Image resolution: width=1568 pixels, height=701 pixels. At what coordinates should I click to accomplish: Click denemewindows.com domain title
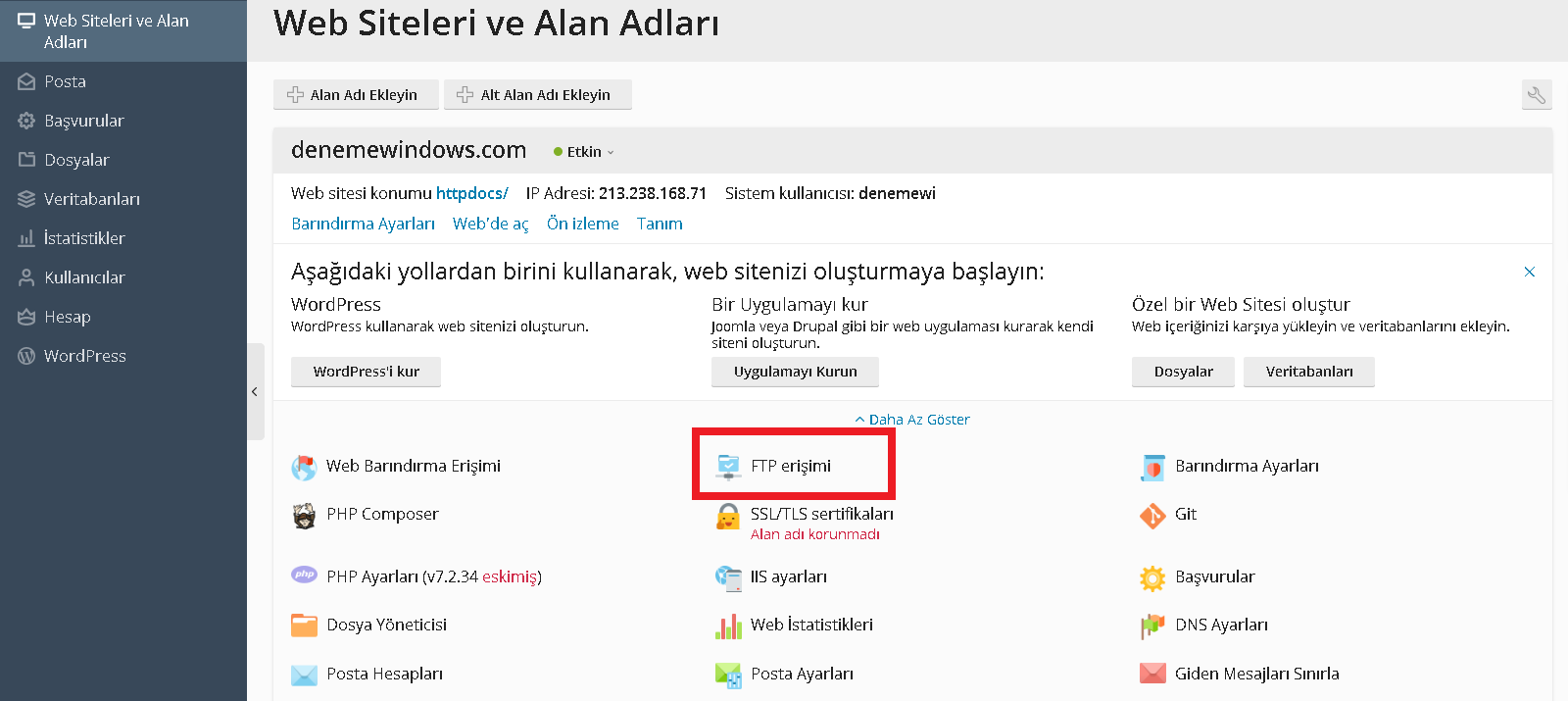(x=409, y=150)
